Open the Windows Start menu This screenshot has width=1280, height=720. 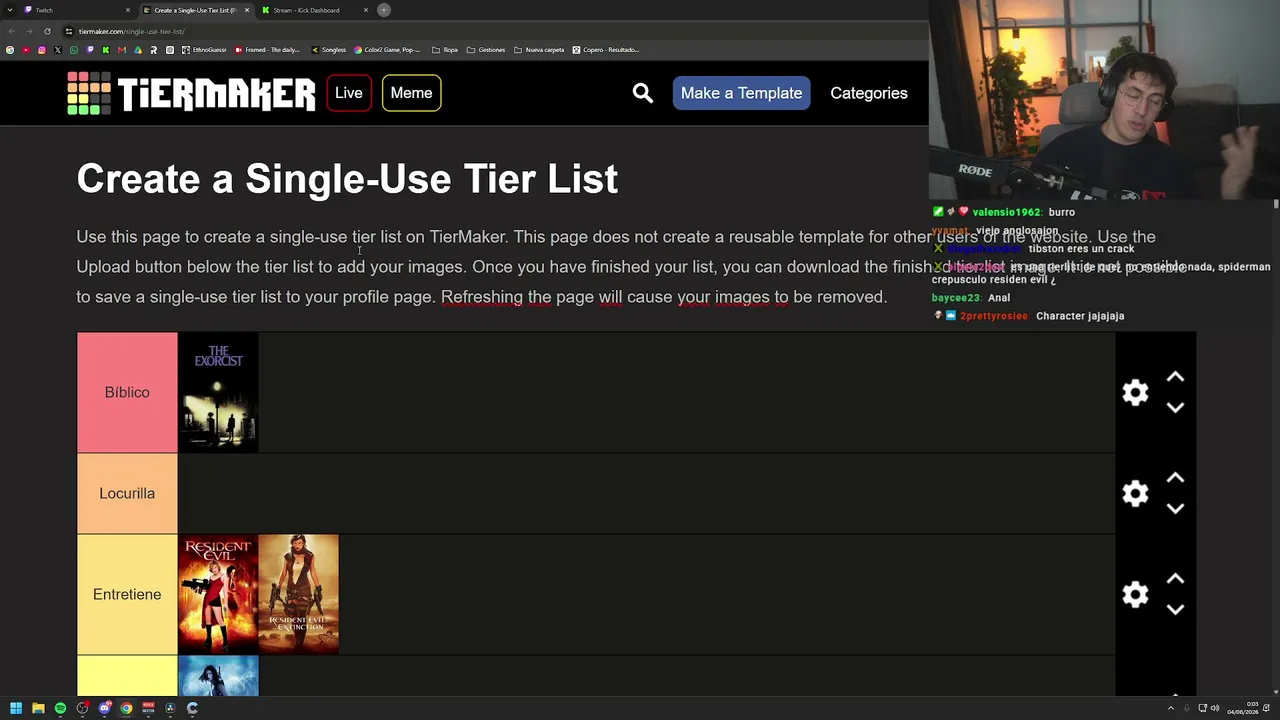[16, 708]
